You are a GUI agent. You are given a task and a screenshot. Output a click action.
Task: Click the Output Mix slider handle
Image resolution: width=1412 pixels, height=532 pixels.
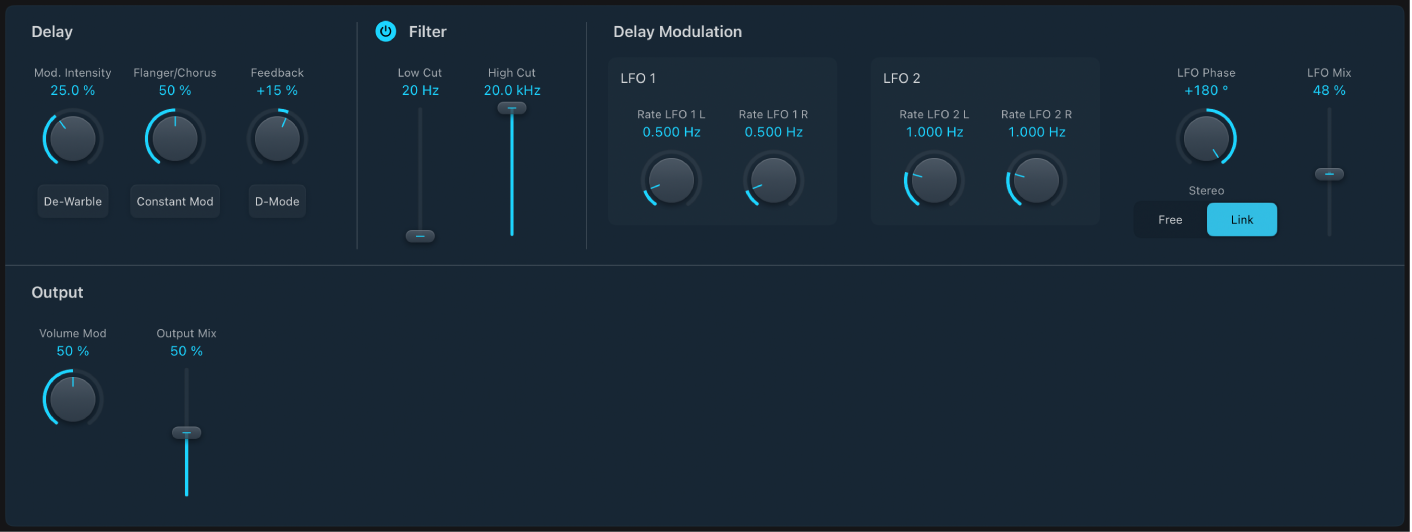(x=186, y=433)
